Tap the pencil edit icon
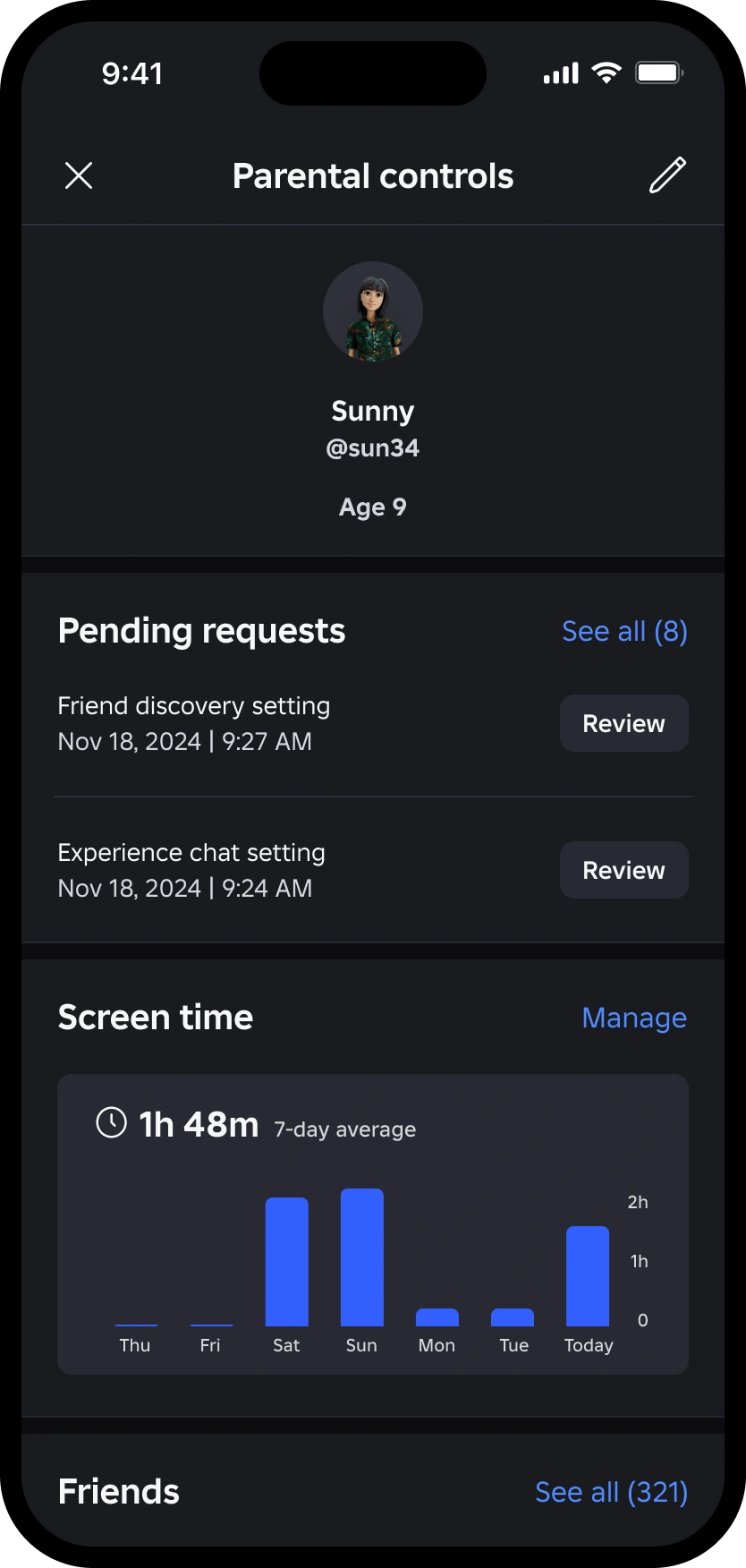Viewport: 746px width, 1568px height. (x=667, y=175)
